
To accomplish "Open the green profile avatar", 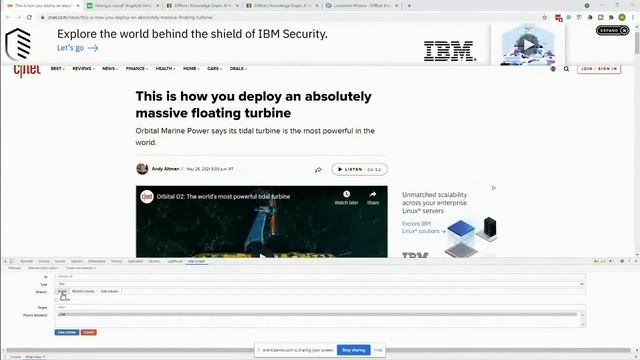I will (x=622, y=17).
